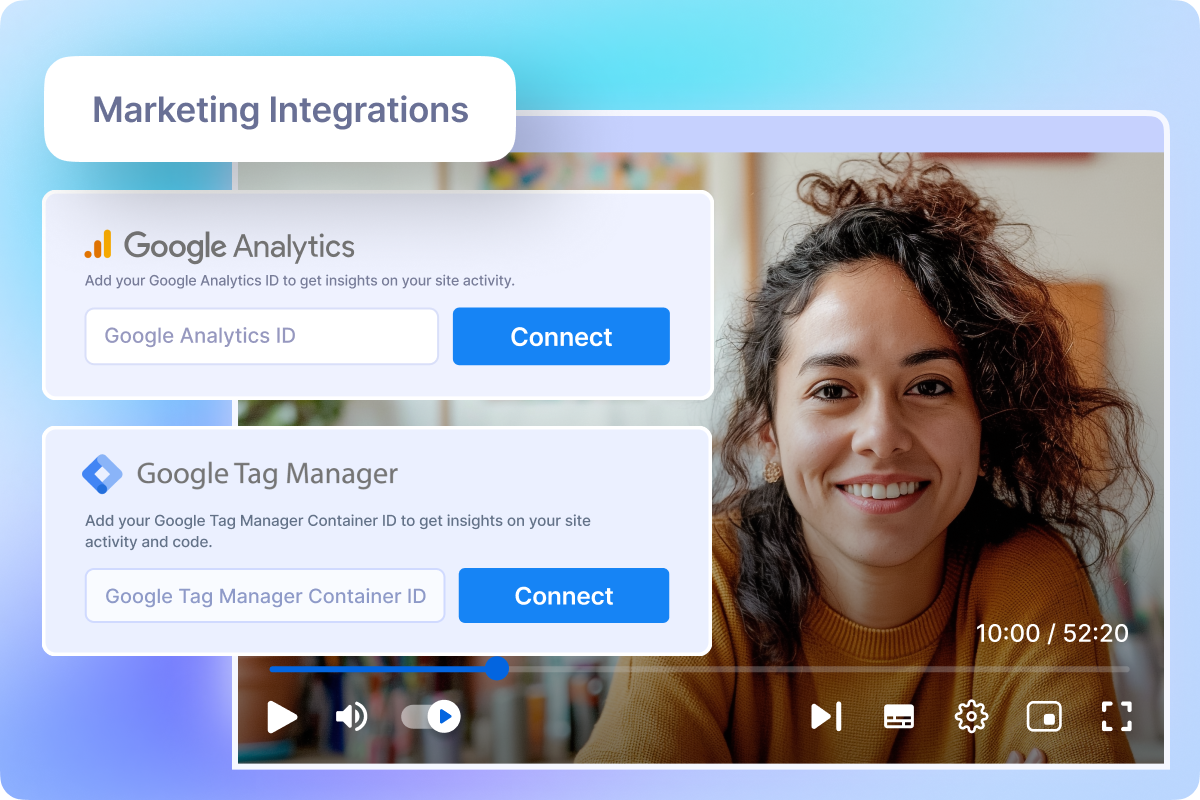Connect the Google Tag Manager integration
This screenshot has height=800, width=1200.
(564, 596)
